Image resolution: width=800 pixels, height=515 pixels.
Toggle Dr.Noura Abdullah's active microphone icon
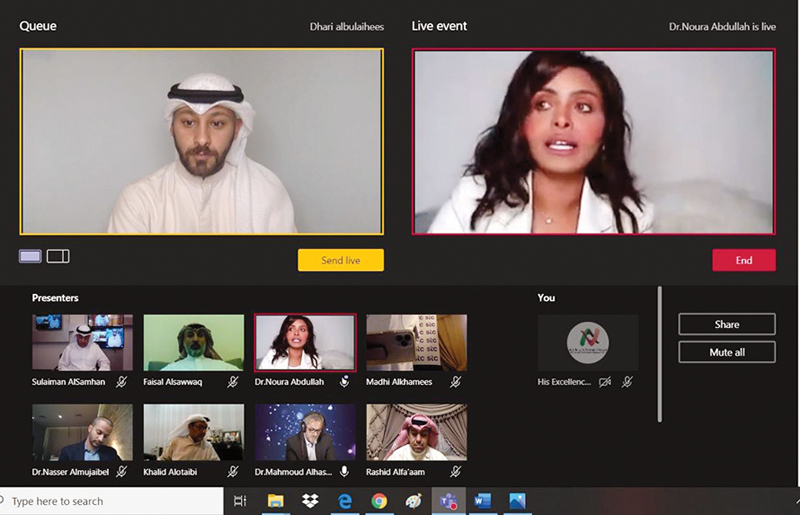pyautogui.click(x=344, y=382)
